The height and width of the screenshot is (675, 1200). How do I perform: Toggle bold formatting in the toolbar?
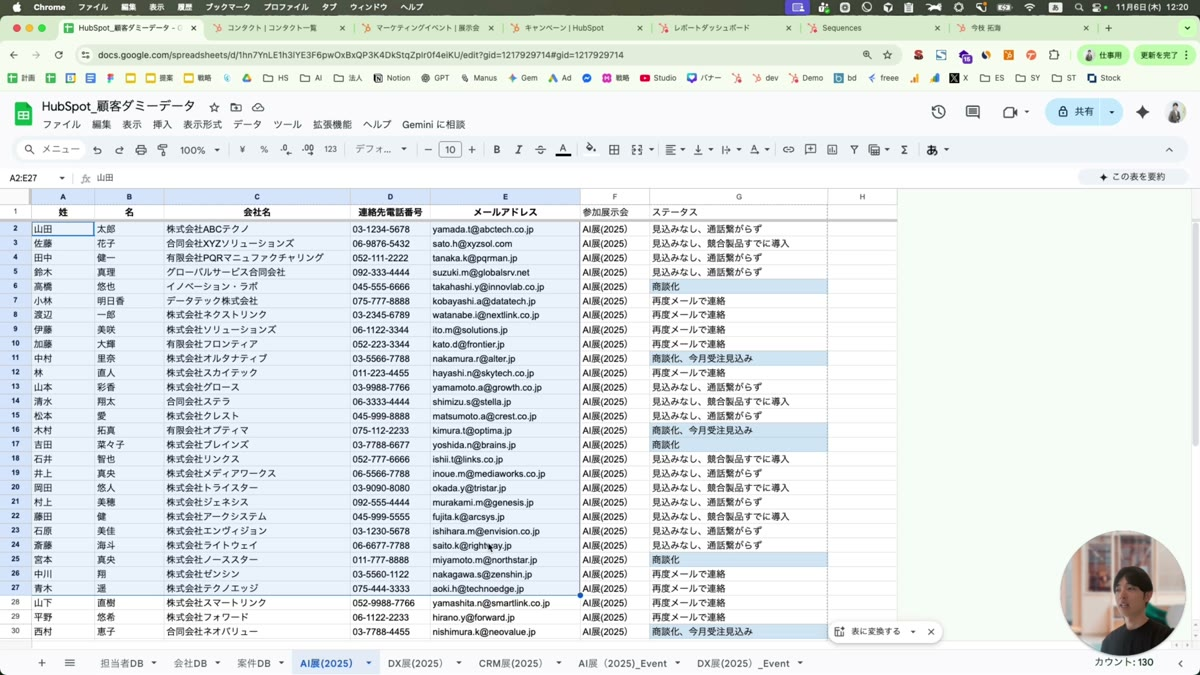[x=497, y=150]
